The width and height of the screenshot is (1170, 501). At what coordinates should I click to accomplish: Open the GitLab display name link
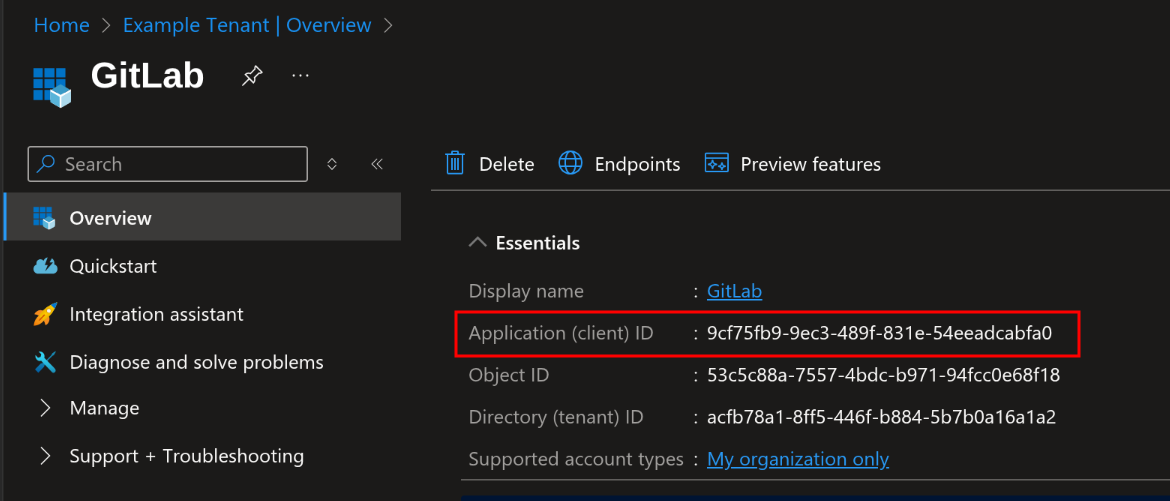click(x=734, y=292)
